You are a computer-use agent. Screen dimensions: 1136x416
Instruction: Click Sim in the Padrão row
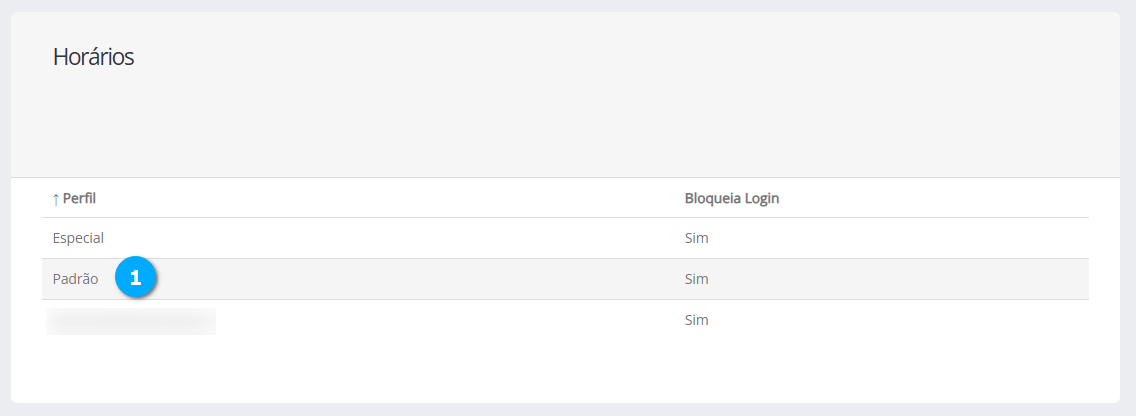[x=696, y=279]
